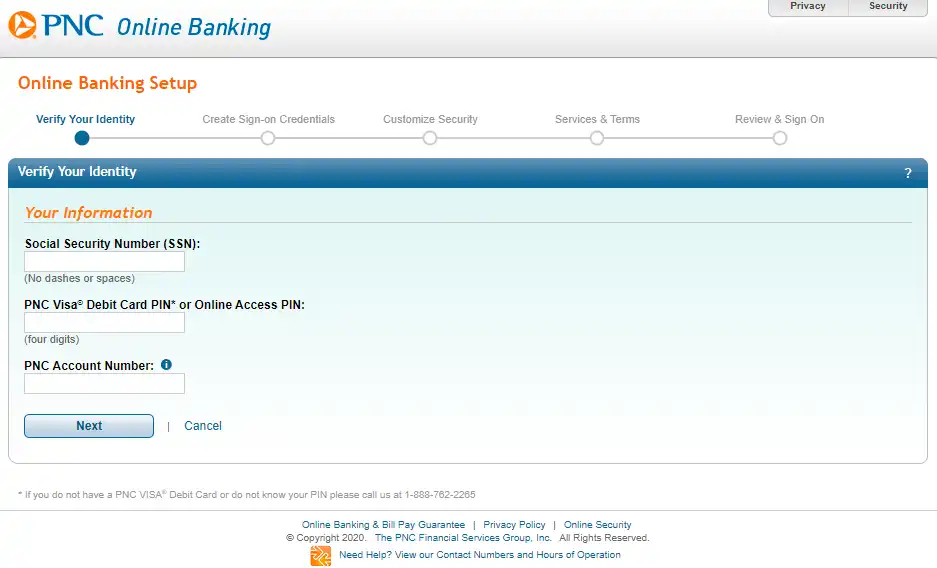Open the Privacy Policy footer link
Image resolution: width=937 pixels, height=568 pixels.
point(514,524)
